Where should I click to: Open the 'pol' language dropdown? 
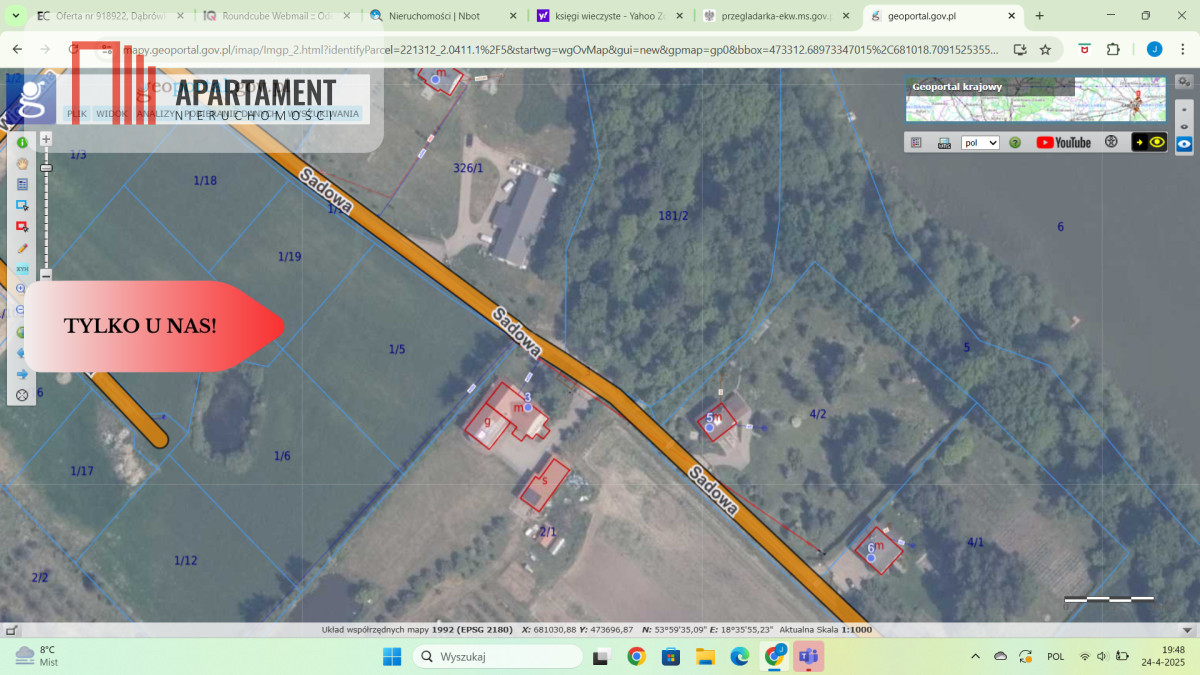[x=980, y=143]
